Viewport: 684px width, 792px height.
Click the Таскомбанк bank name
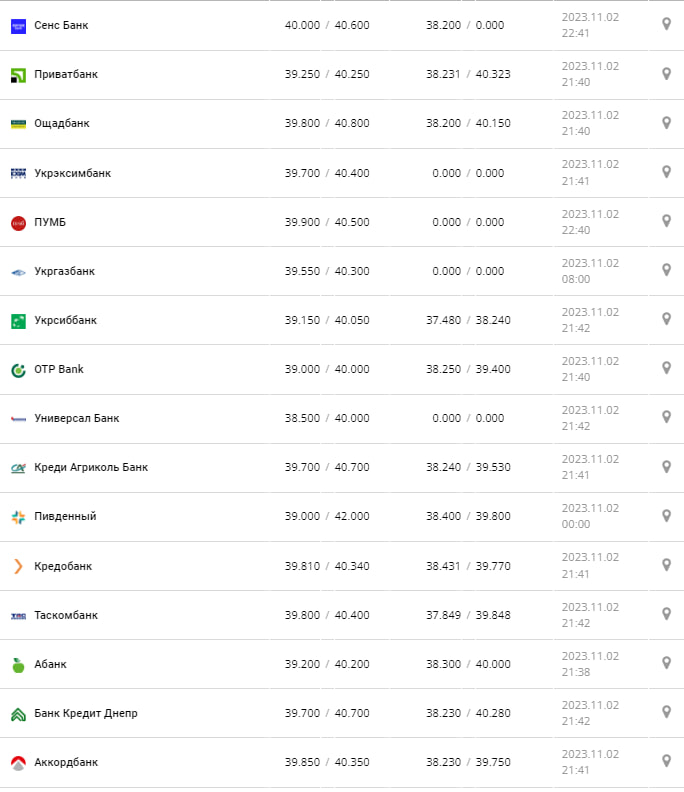[x=66, y=615]
